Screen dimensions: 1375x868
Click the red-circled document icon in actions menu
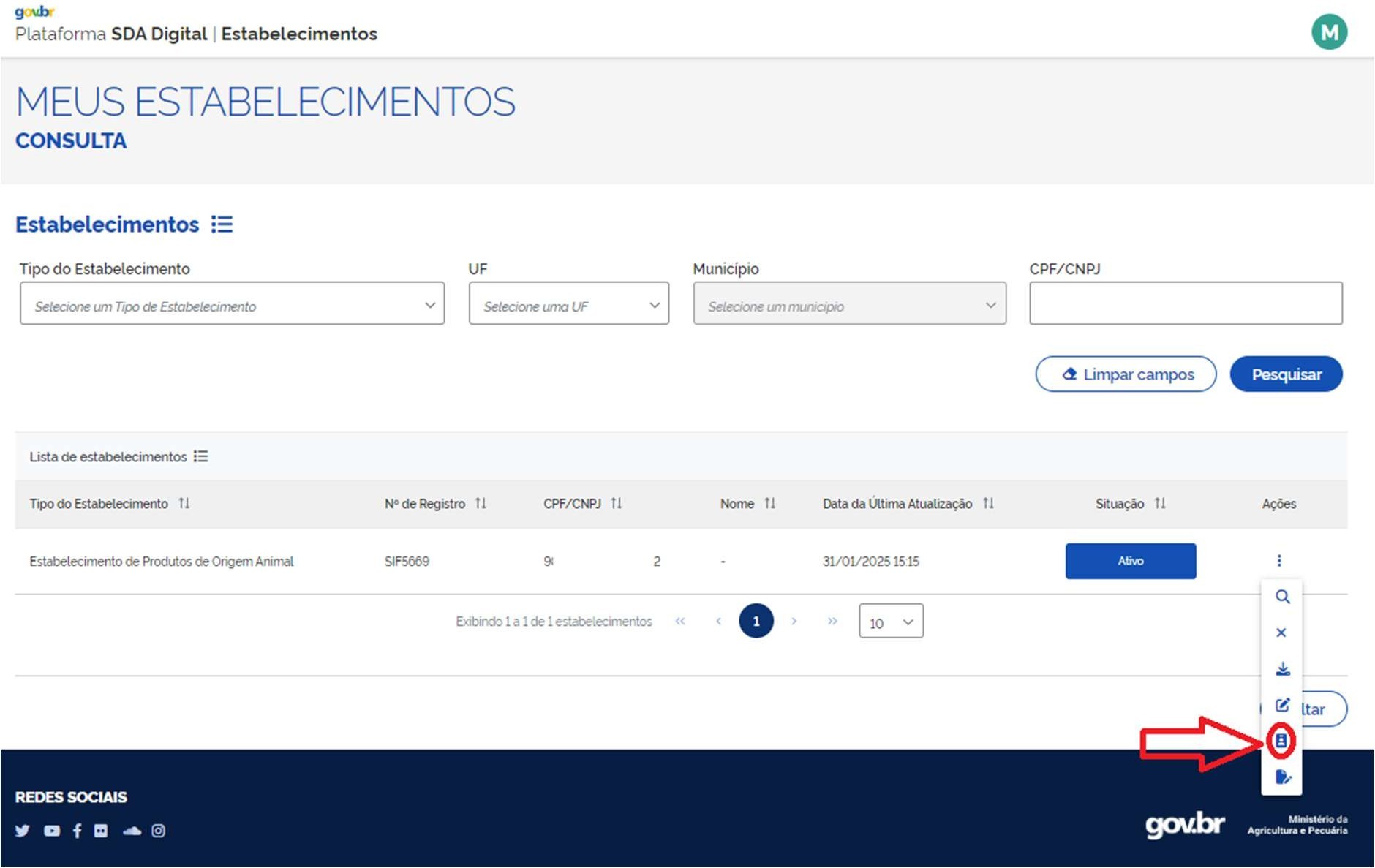point(1281,741)
